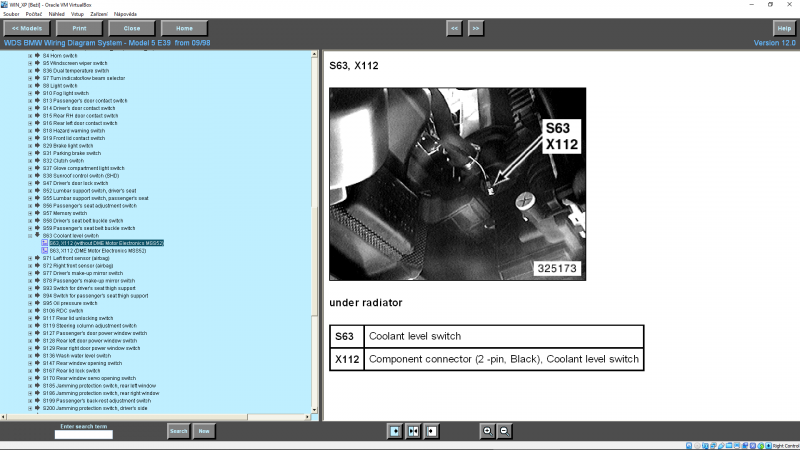Expand S136 Wash water level switch node
800x450 pixels.
tap(30, 356)
